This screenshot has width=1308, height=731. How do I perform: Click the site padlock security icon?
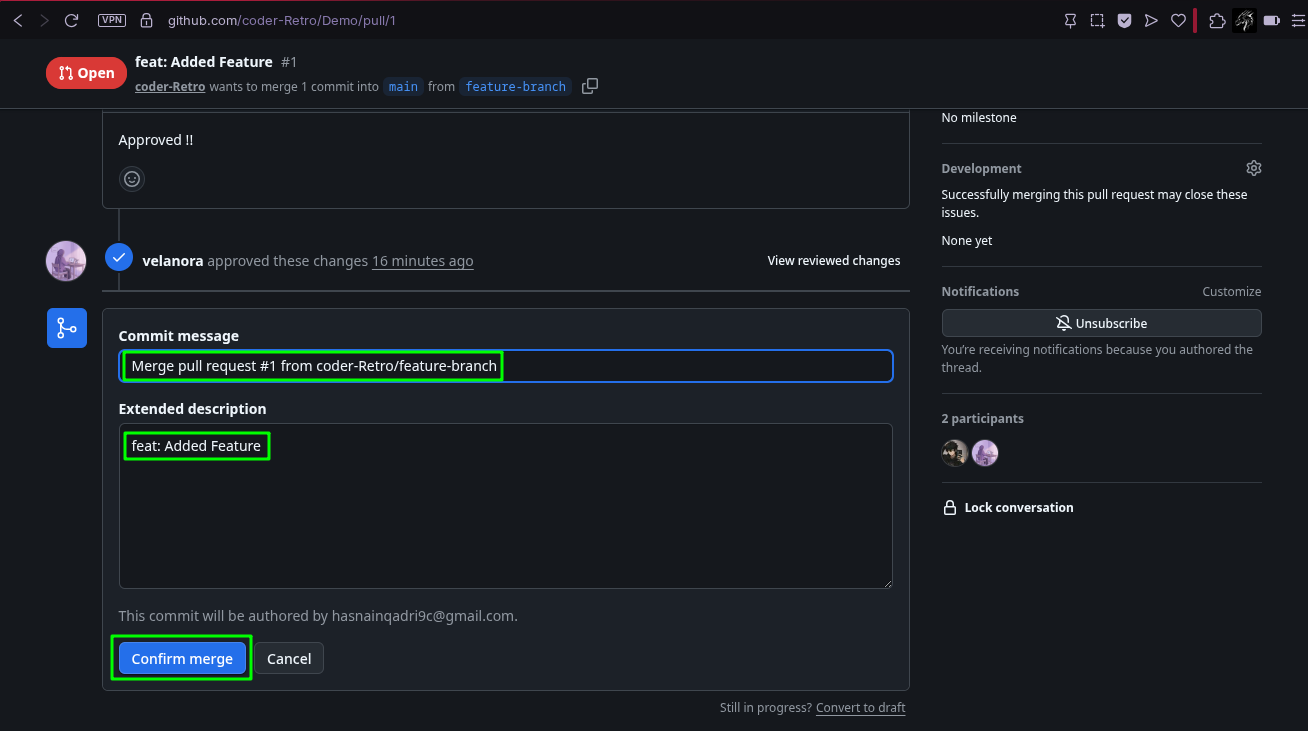[147, 20]
